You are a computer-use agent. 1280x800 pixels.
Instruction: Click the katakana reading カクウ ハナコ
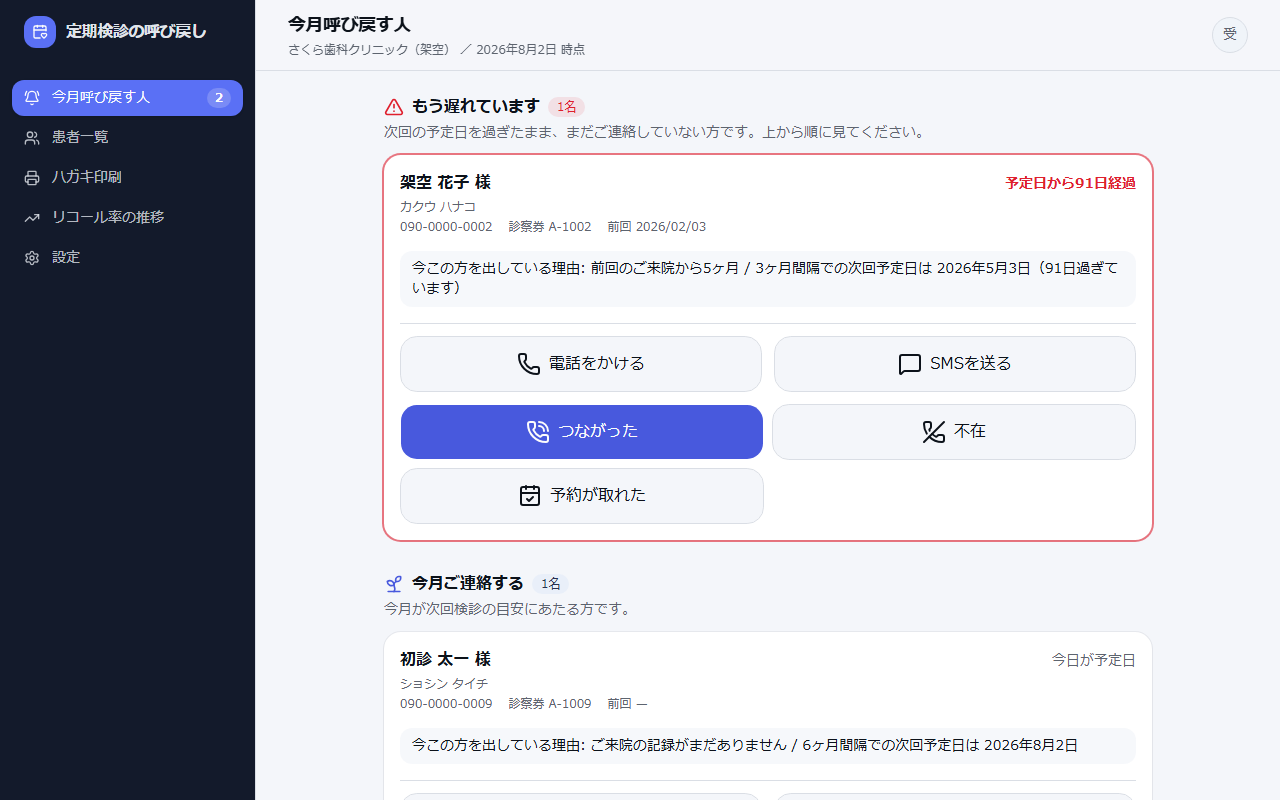tap(438, 207)
